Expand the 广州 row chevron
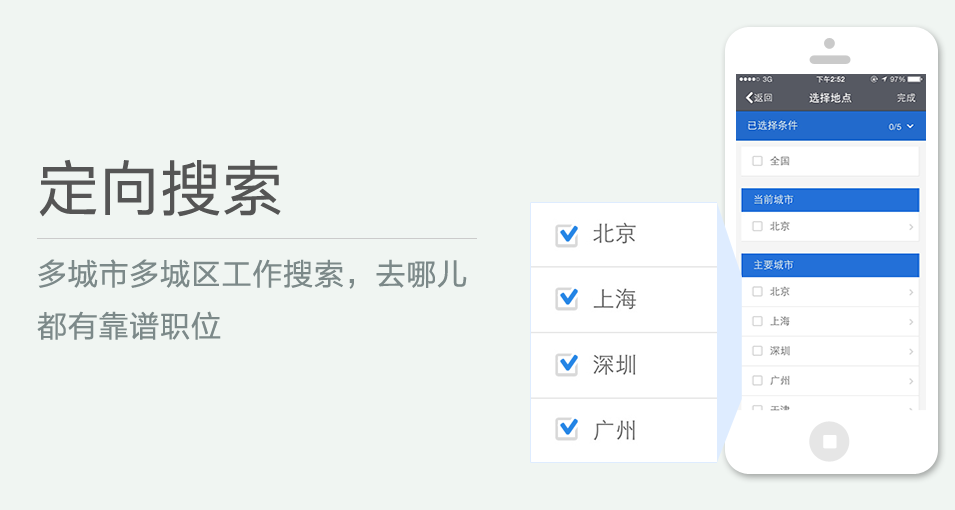Image resolution: width=955 pixels, height=510 pixels. (x=911, y=381)
